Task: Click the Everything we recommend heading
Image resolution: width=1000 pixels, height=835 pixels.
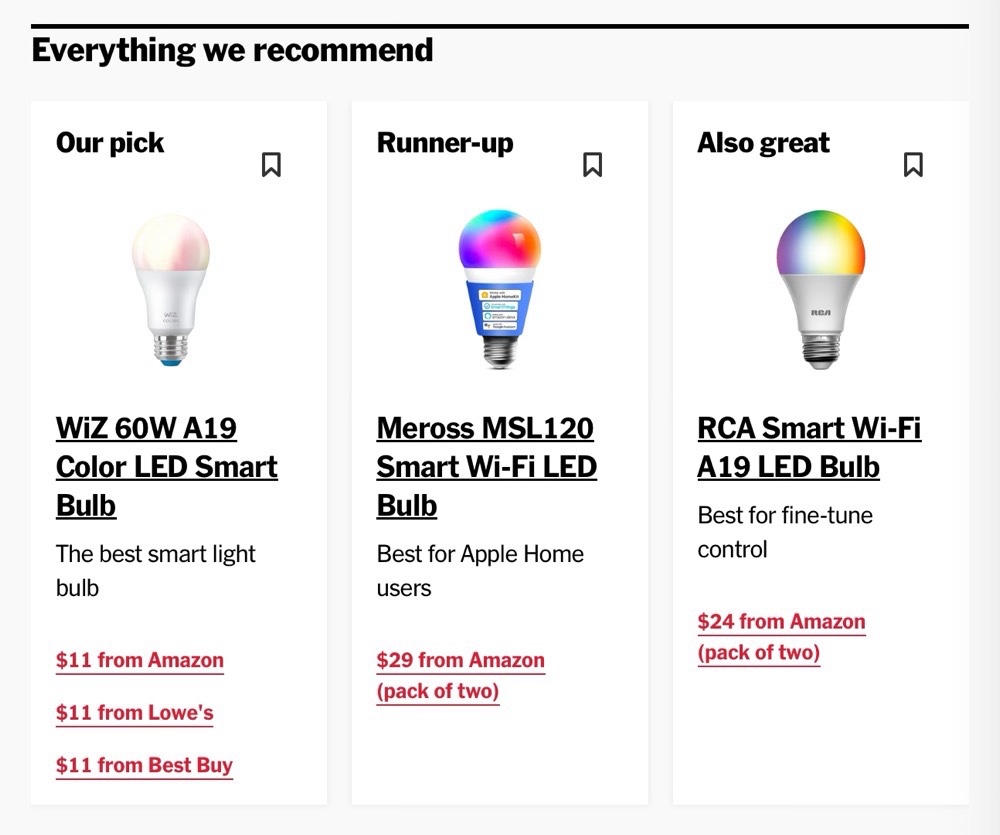Action: pos(232,50)
